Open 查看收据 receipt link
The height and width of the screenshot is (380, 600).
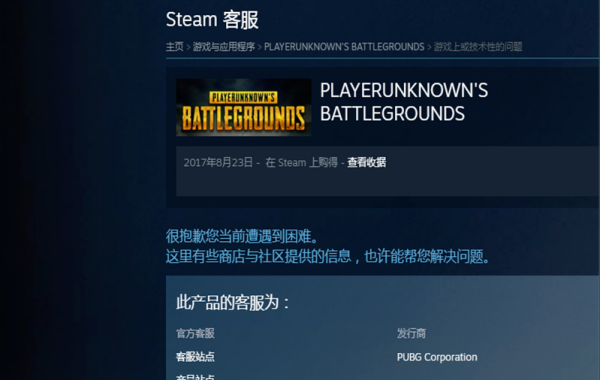coord(366,163)
